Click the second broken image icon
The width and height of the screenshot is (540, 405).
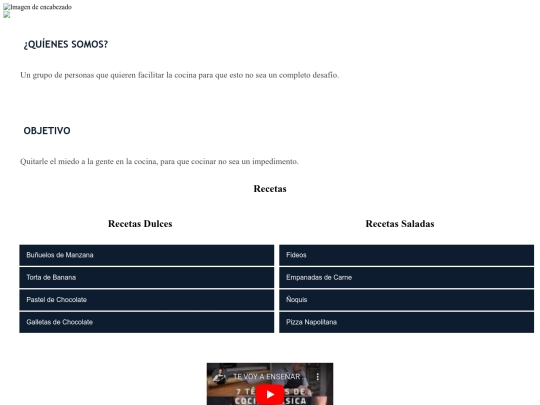pos(7,15)
